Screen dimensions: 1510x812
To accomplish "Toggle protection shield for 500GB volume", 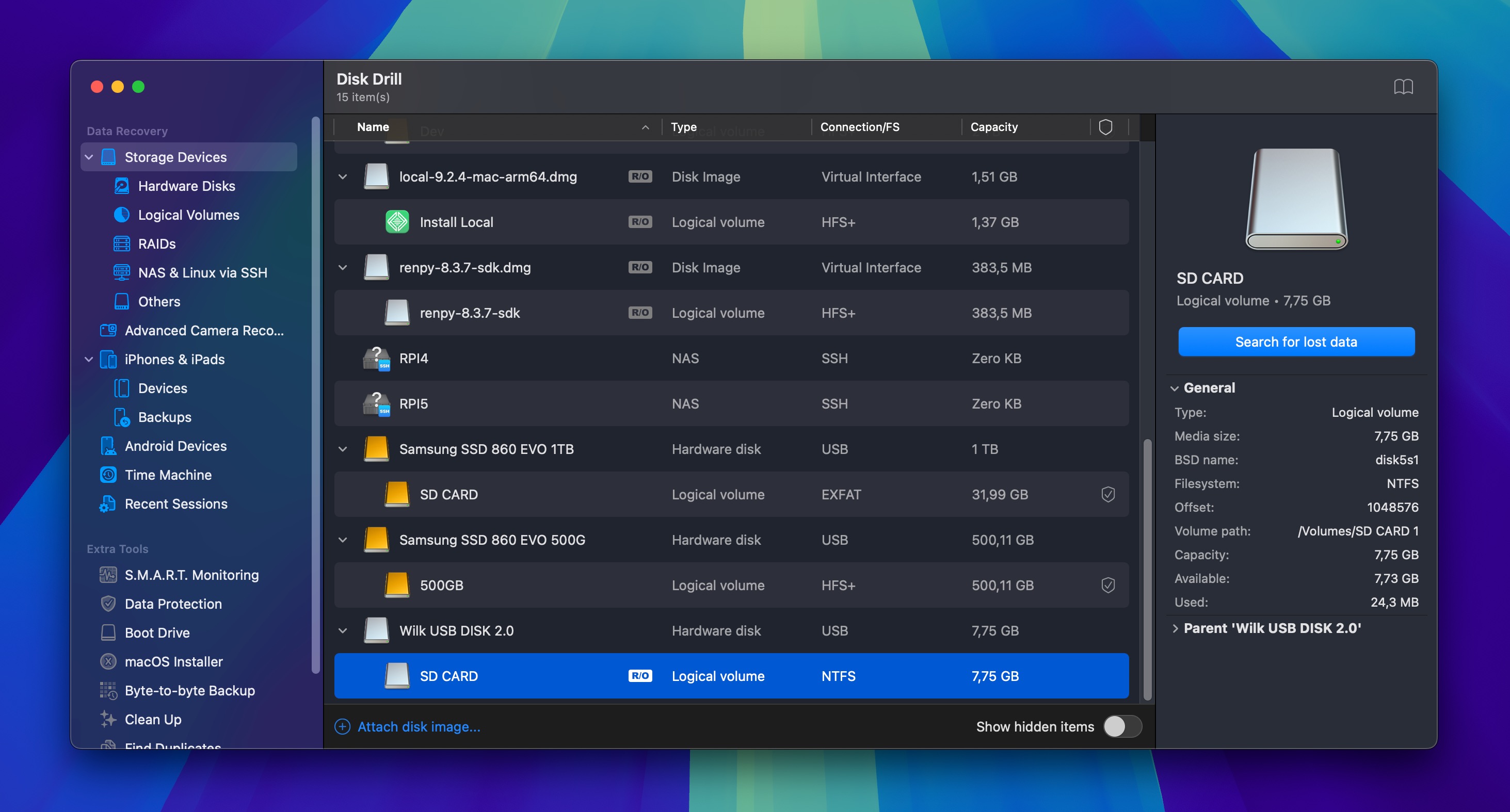I will pyautogui.click(x=1107, y=584).
